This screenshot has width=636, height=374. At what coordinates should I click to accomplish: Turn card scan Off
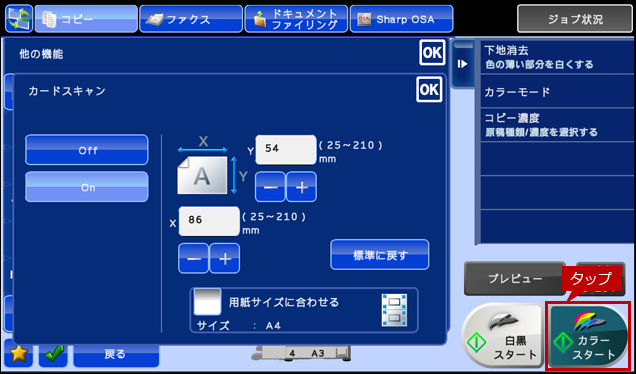87,150
